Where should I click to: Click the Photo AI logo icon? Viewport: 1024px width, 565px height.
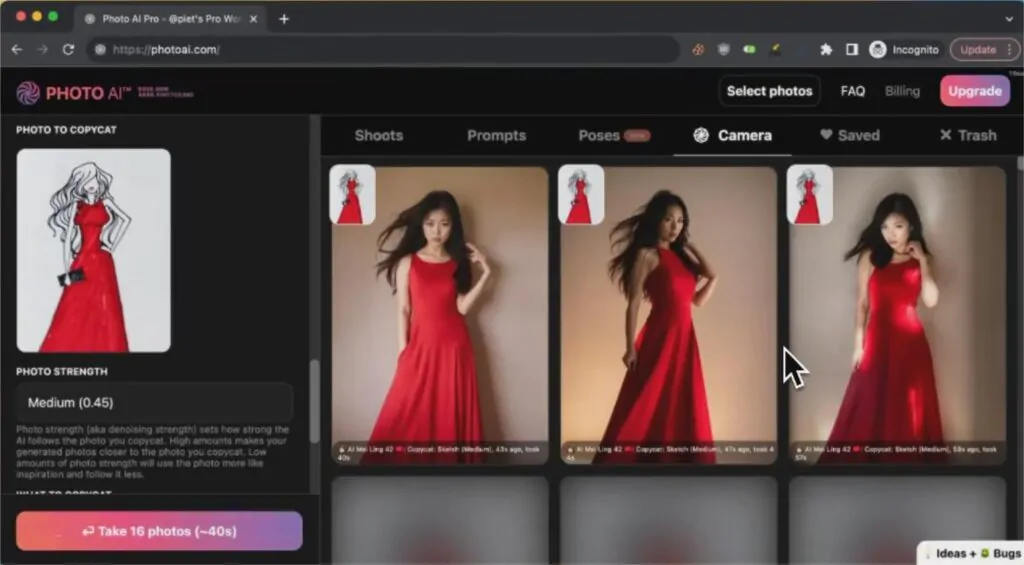28,92
